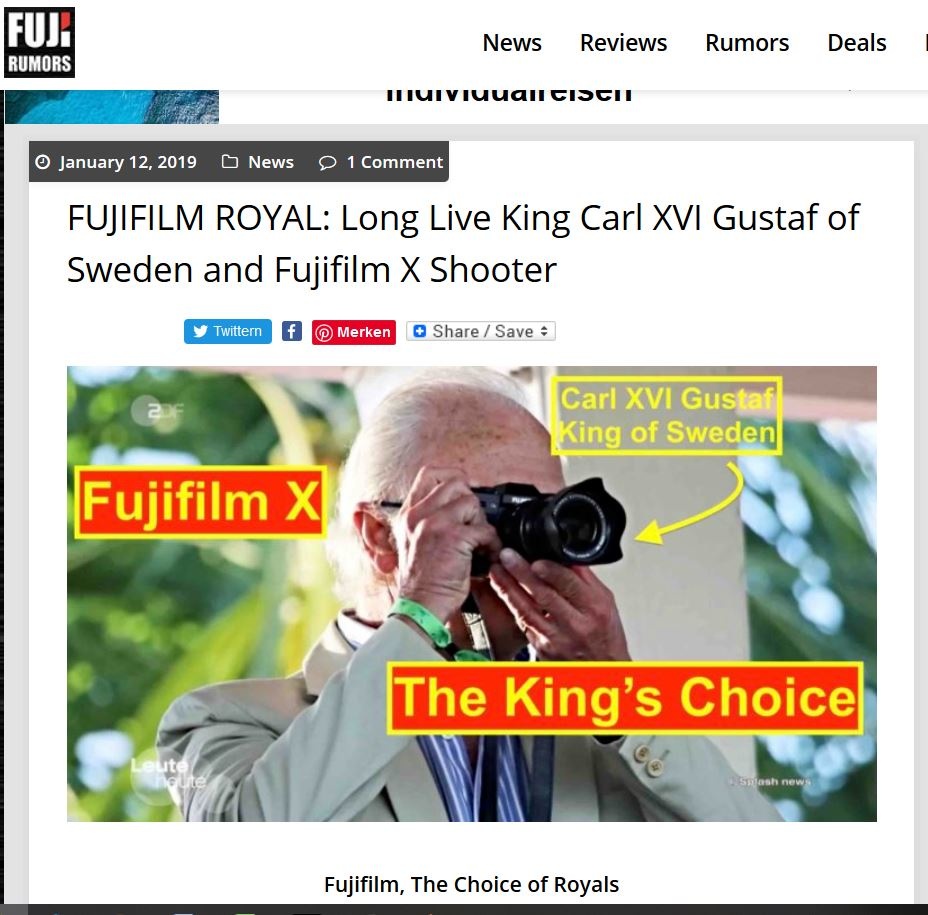Screen dimensions: 928x915
Task: Open the Fuji Rumors logo homepage
Action: (x=39, y=42)
